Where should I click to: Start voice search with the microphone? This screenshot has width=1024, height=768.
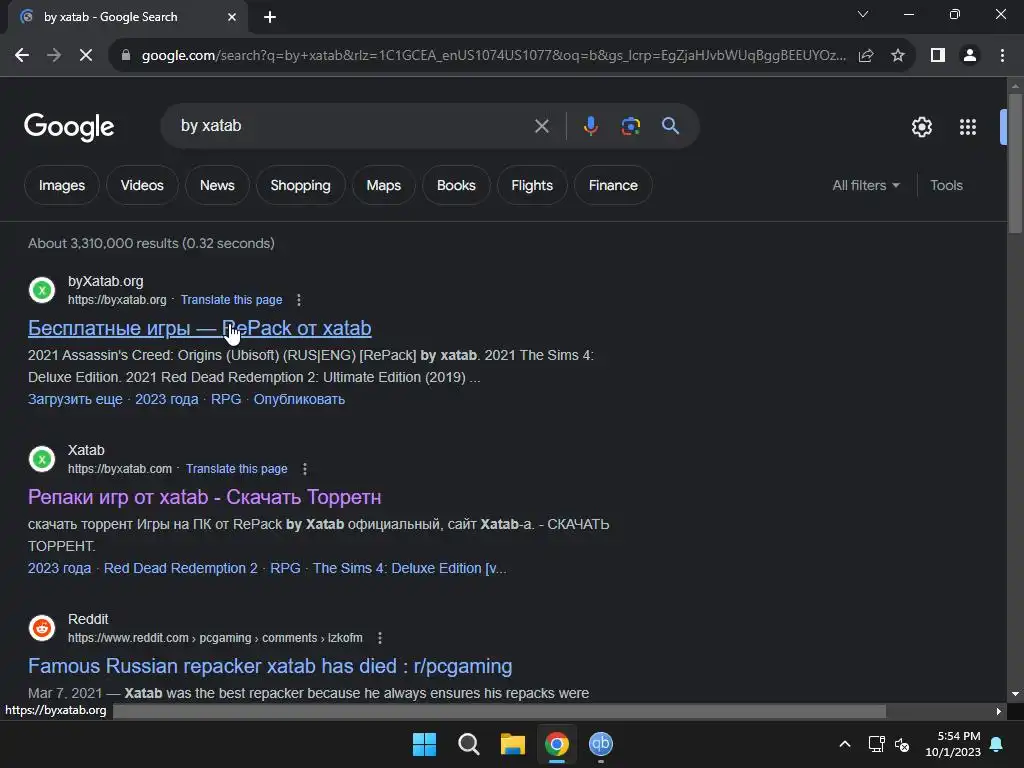pos(590,126)
